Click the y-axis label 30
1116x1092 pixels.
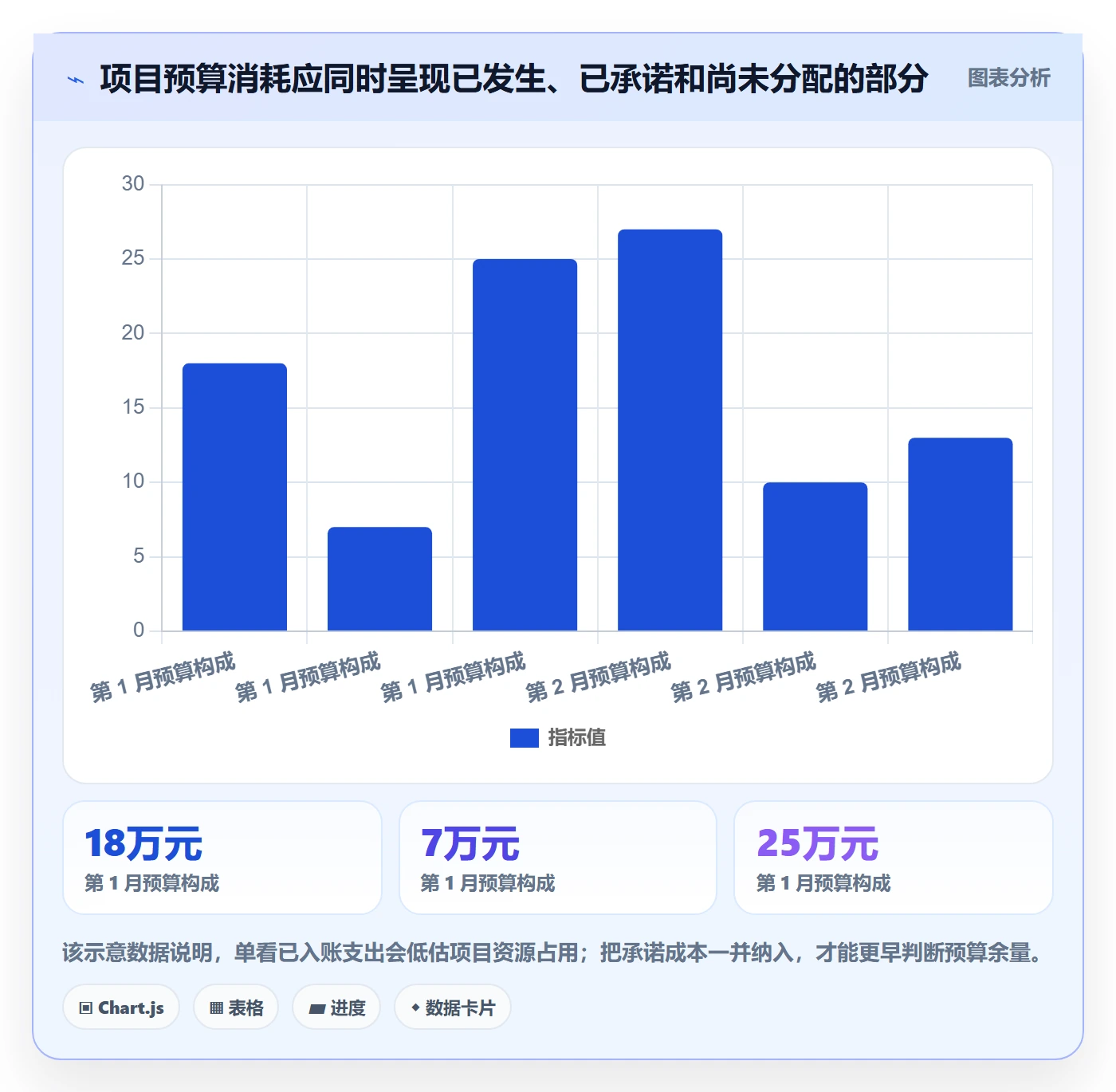pyautogui.click(x=133, y=184)
